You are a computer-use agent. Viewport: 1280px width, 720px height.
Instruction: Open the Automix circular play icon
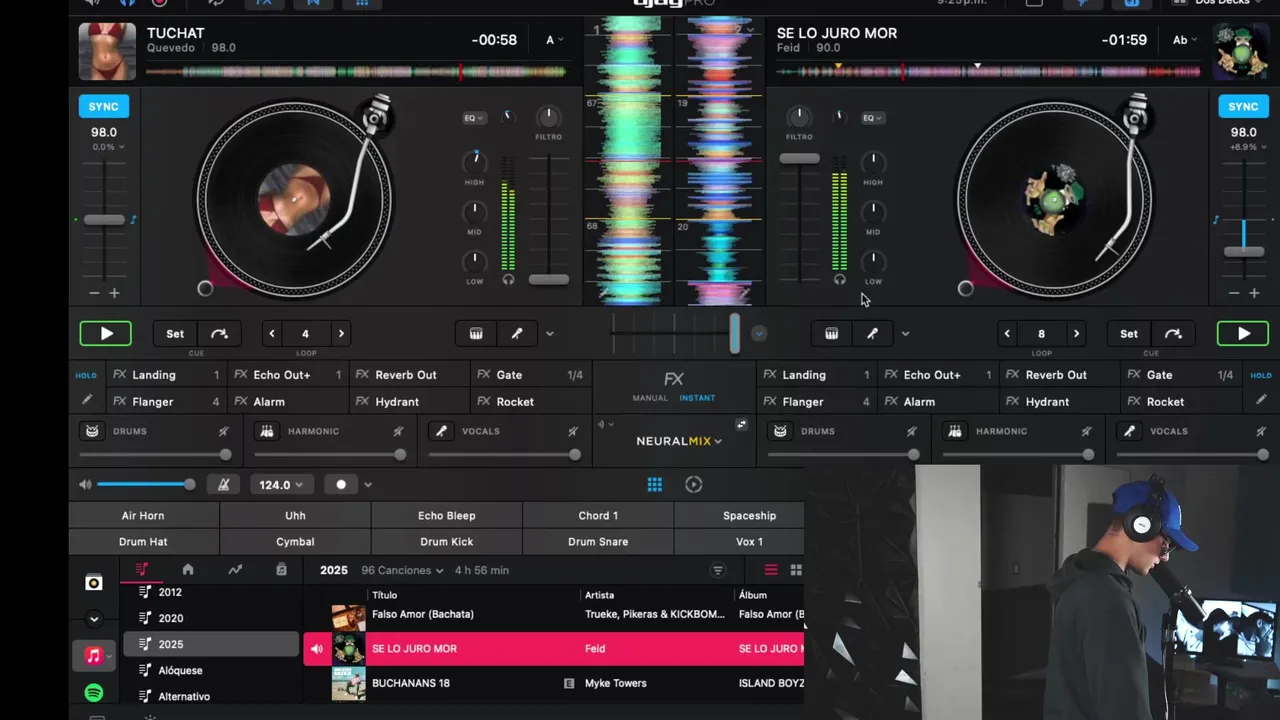(693, 484)
